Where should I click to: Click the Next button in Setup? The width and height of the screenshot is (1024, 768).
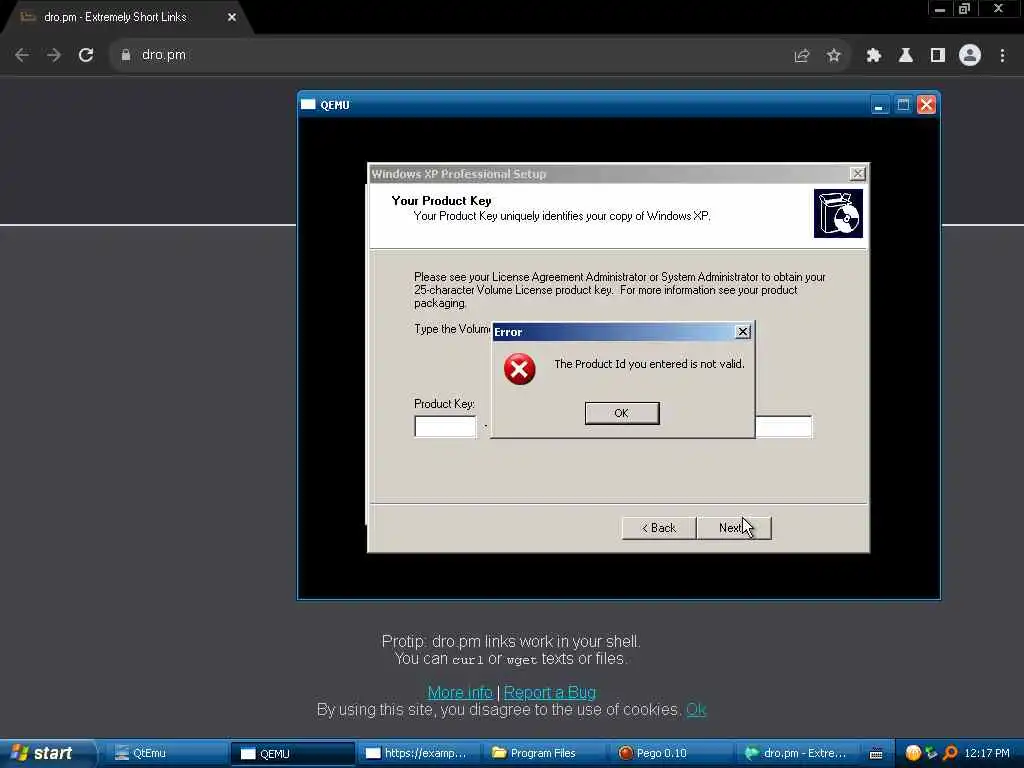tap(734, 528)
